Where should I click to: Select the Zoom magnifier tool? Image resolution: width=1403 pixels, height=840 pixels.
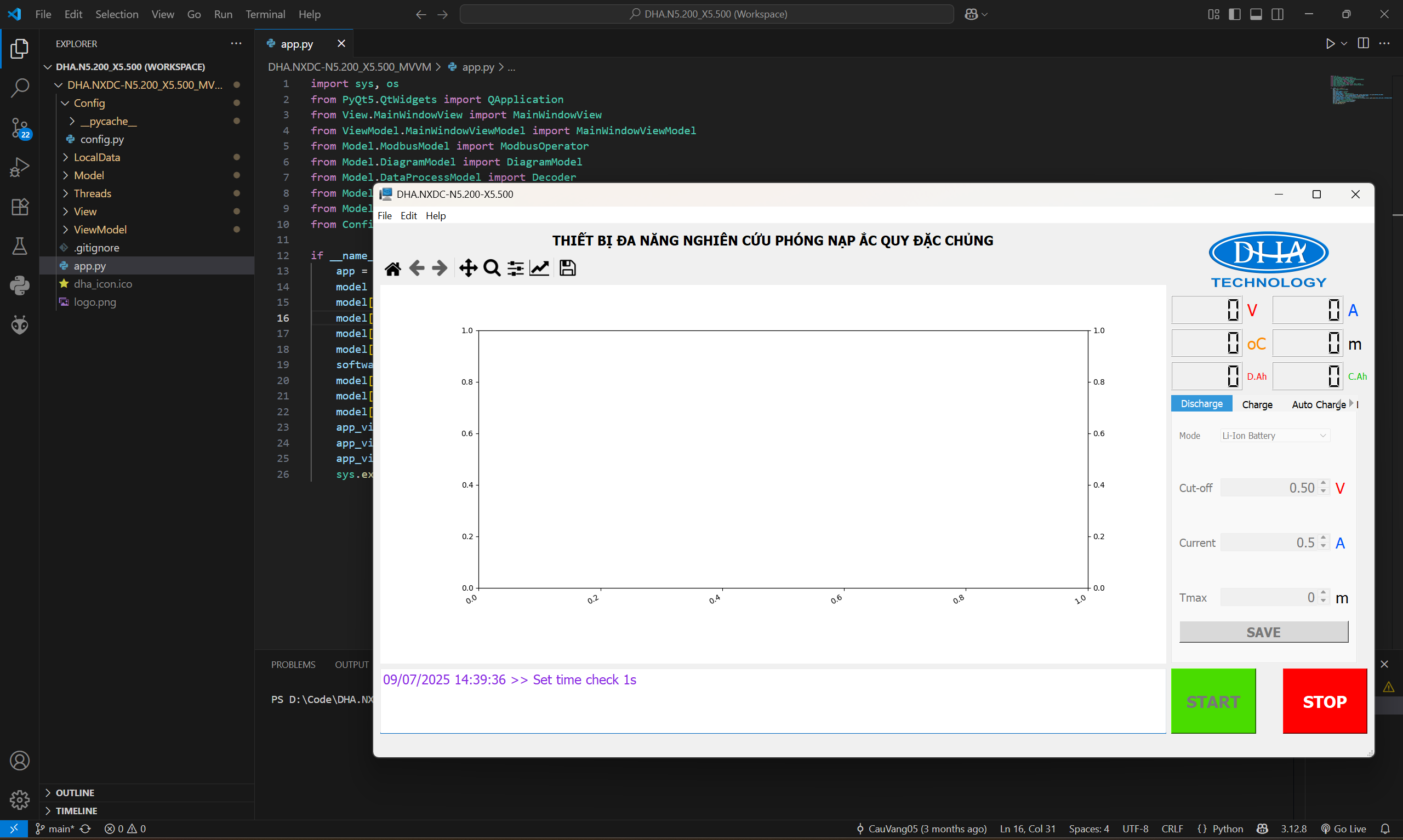[492, 268]
